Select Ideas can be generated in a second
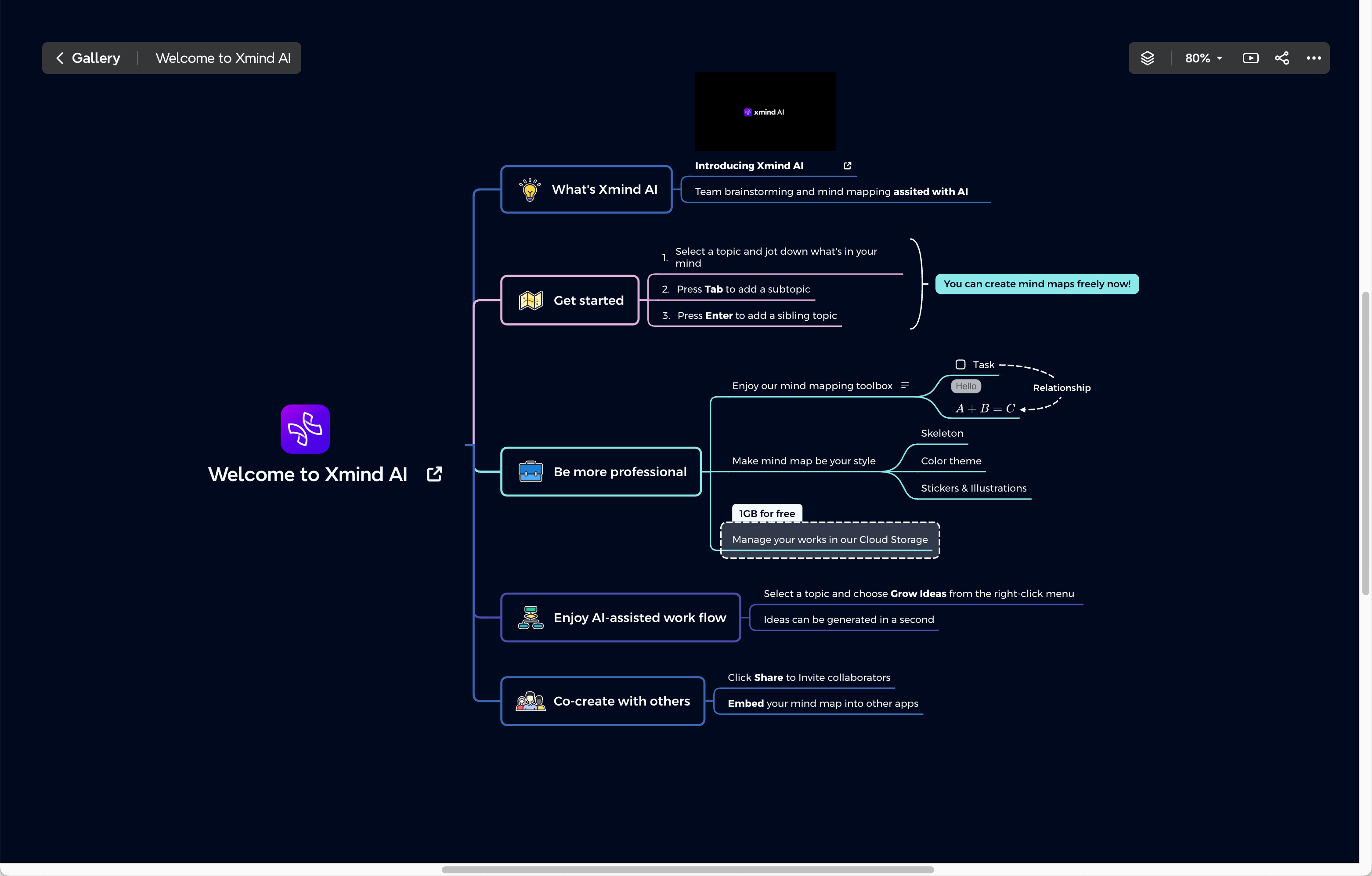1372x876 pixels. [x=848, y=620]
